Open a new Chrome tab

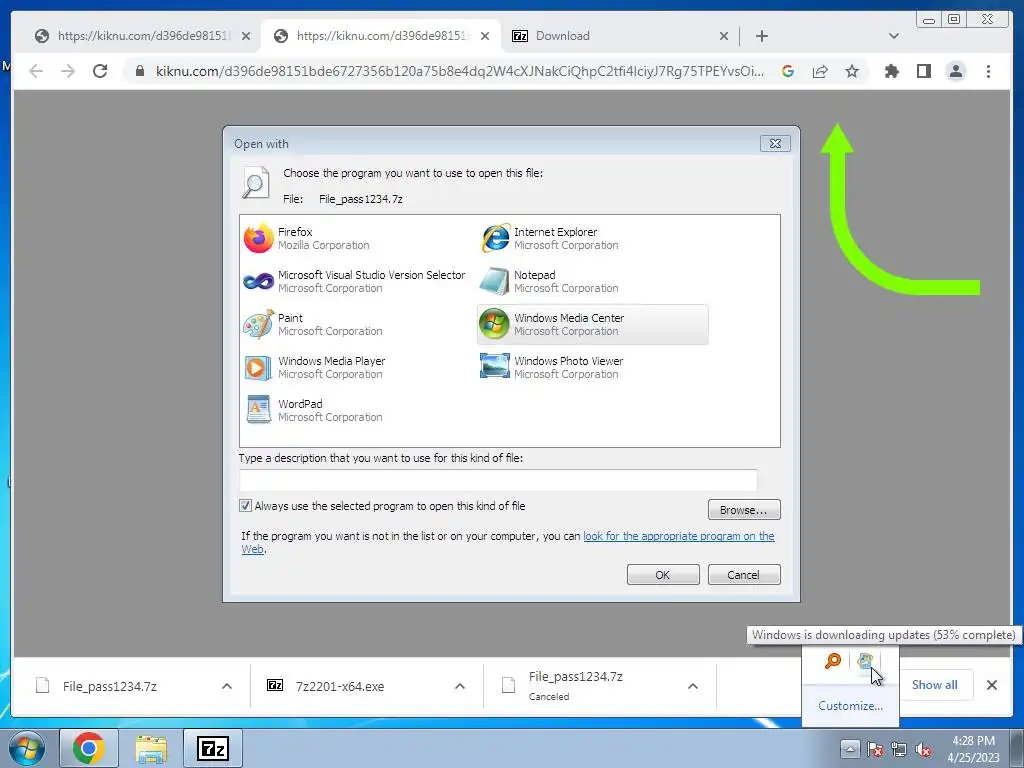coord(761,36)
